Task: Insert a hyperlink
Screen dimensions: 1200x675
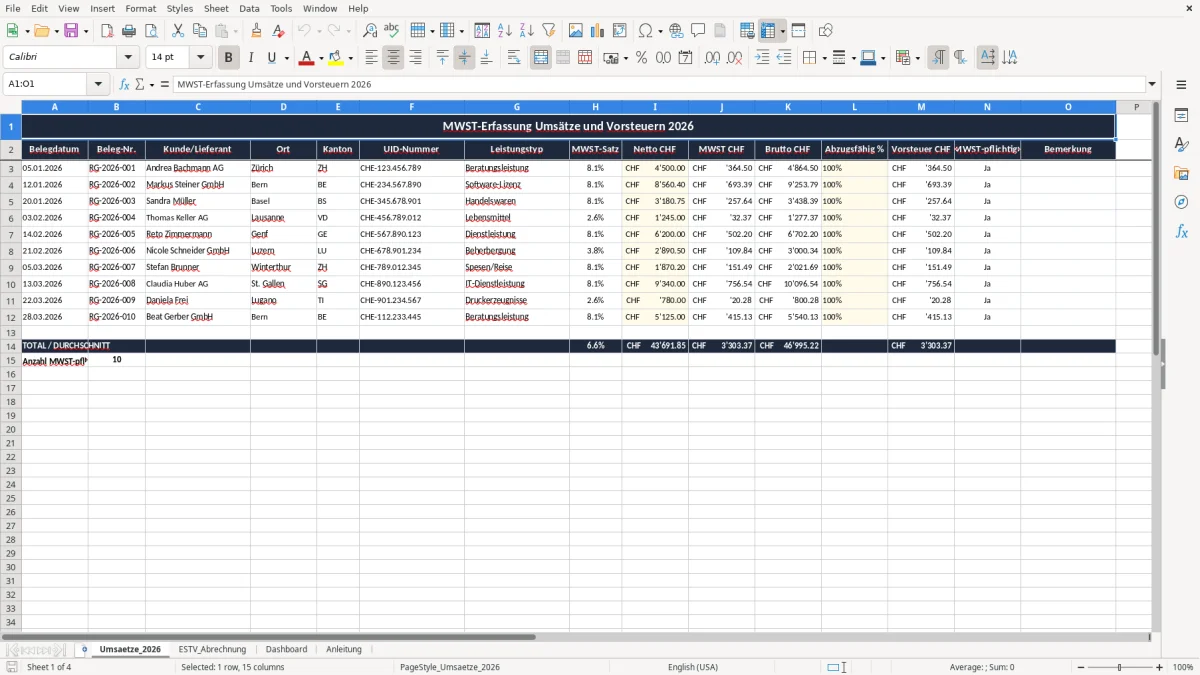Action: tap(676, 31)
